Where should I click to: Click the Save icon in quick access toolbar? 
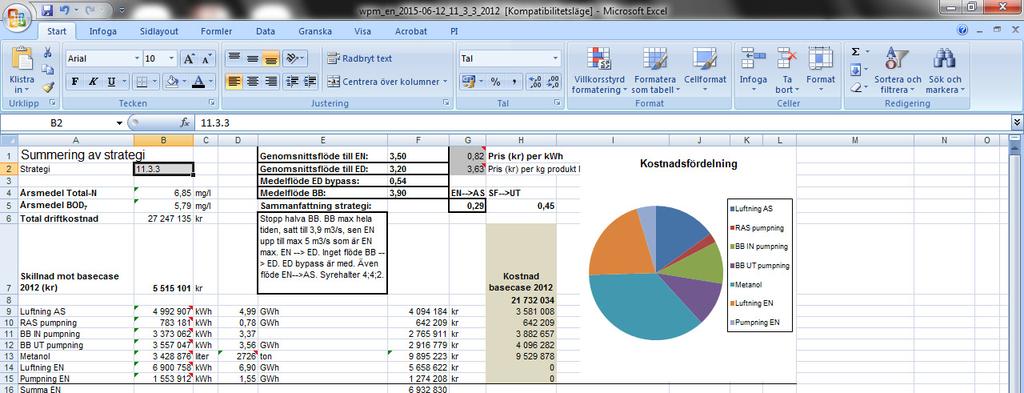(x=47, y=10)
